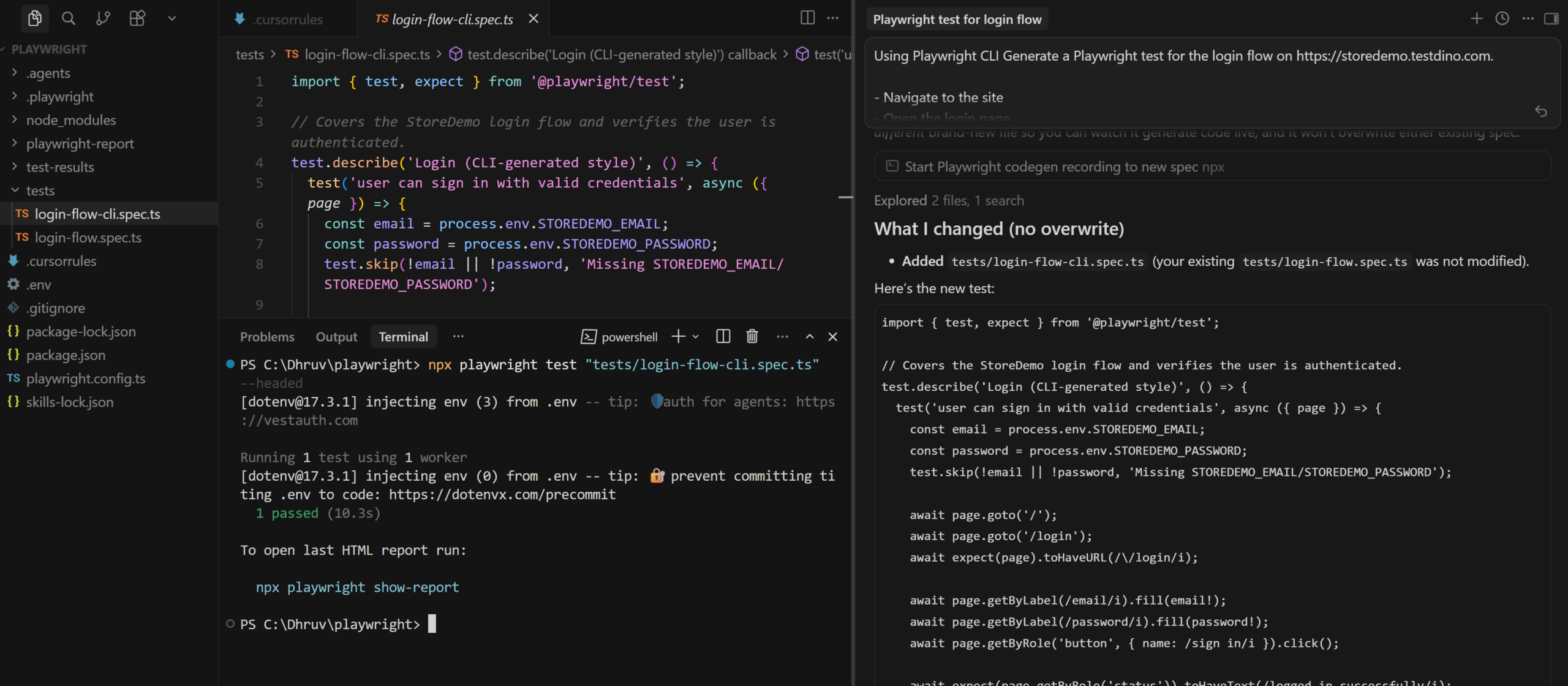
Task: Switch to the Problems panel tab
Action: pyautogui.click(x=267, y=337)
